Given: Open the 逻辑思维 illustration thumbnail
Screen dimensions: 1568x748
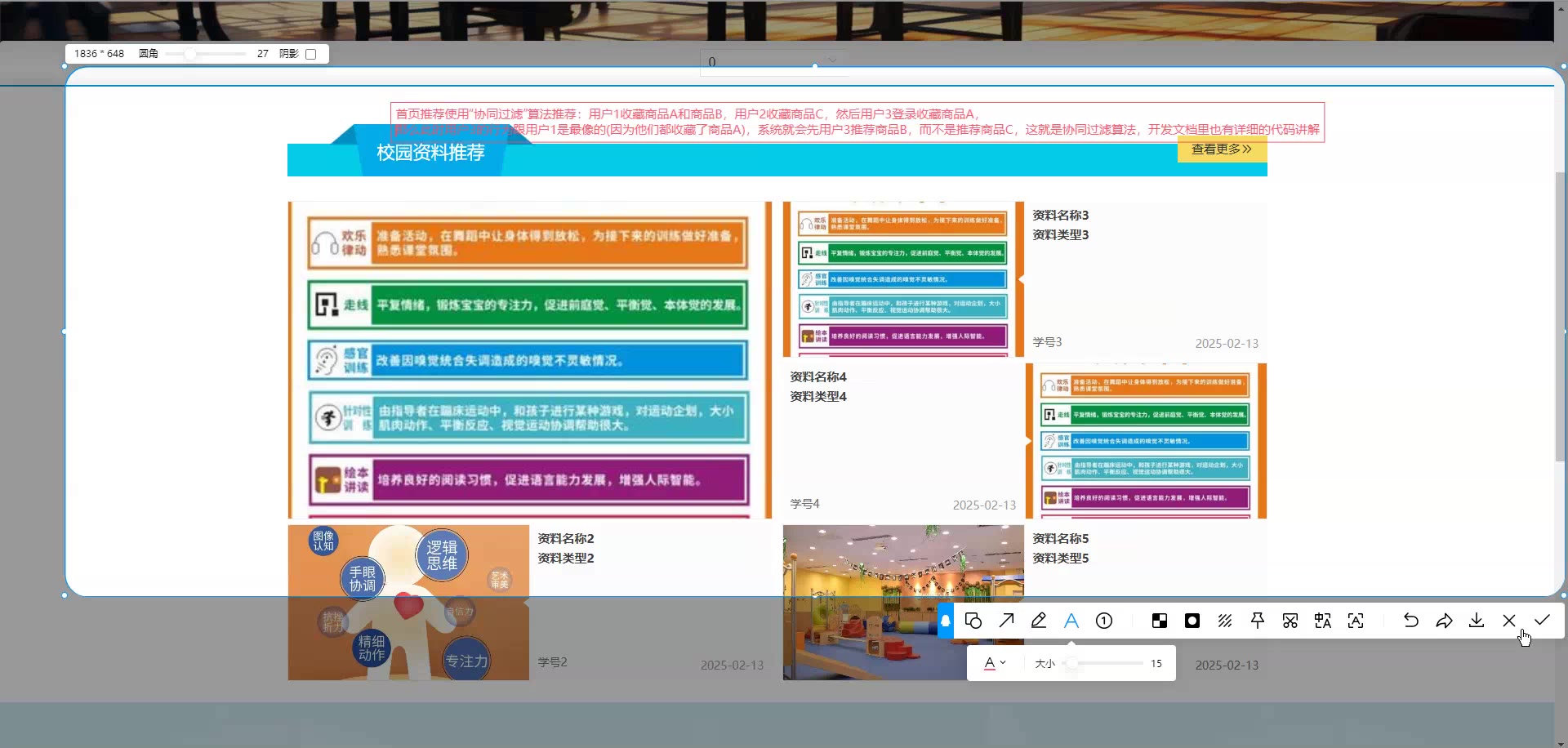Looking at the screenshot, I should click(408, 603).
